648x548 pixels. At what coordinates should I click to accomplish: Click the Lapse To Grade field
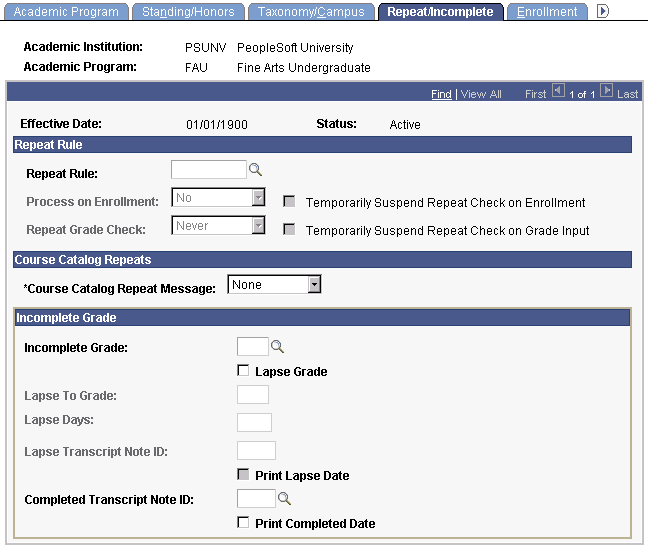coord(253,395)
